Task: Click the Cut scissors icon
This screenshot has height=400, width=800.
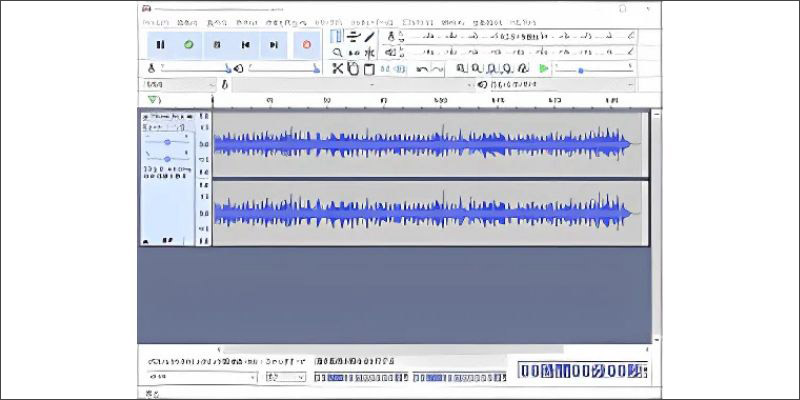Action: click(337, 68)
